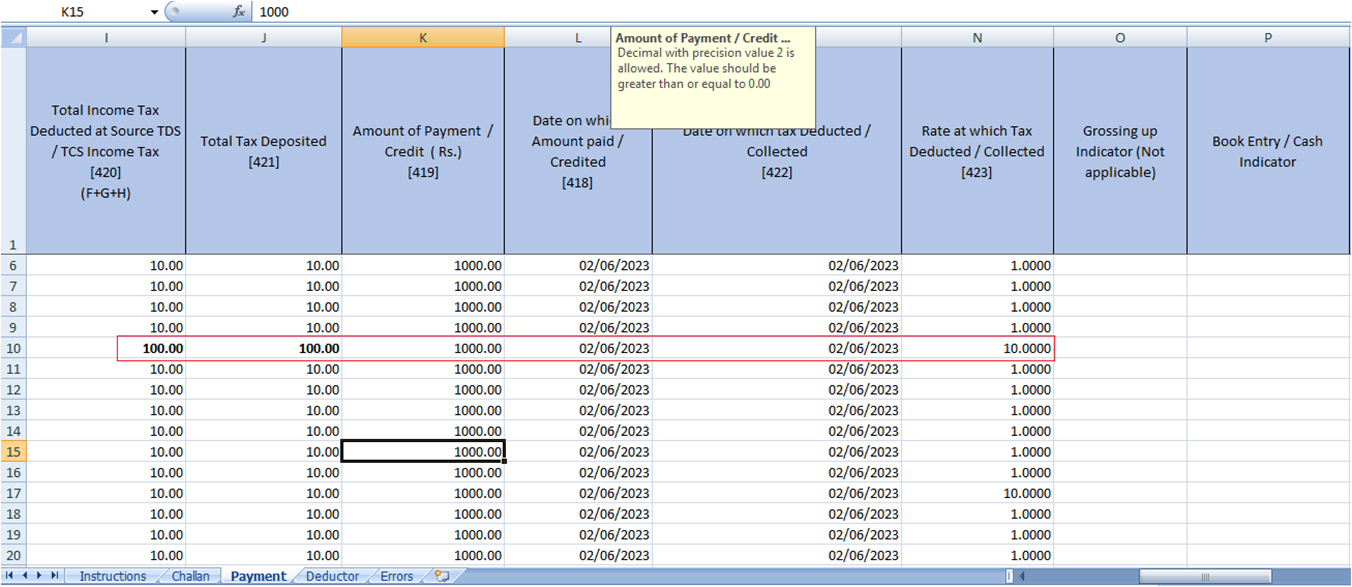Click the next-sheet navigation arrow
The image size is (1352, 587).
pos(38,575)
